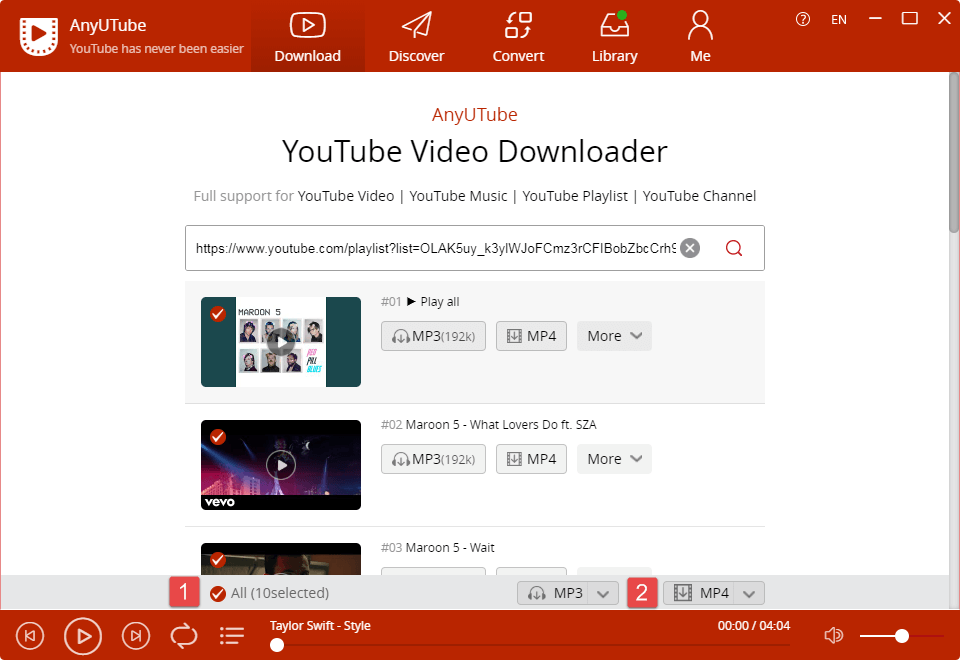Clear the URL with the X icon
This screenshot has width=960, height=660.
(690, 248)
